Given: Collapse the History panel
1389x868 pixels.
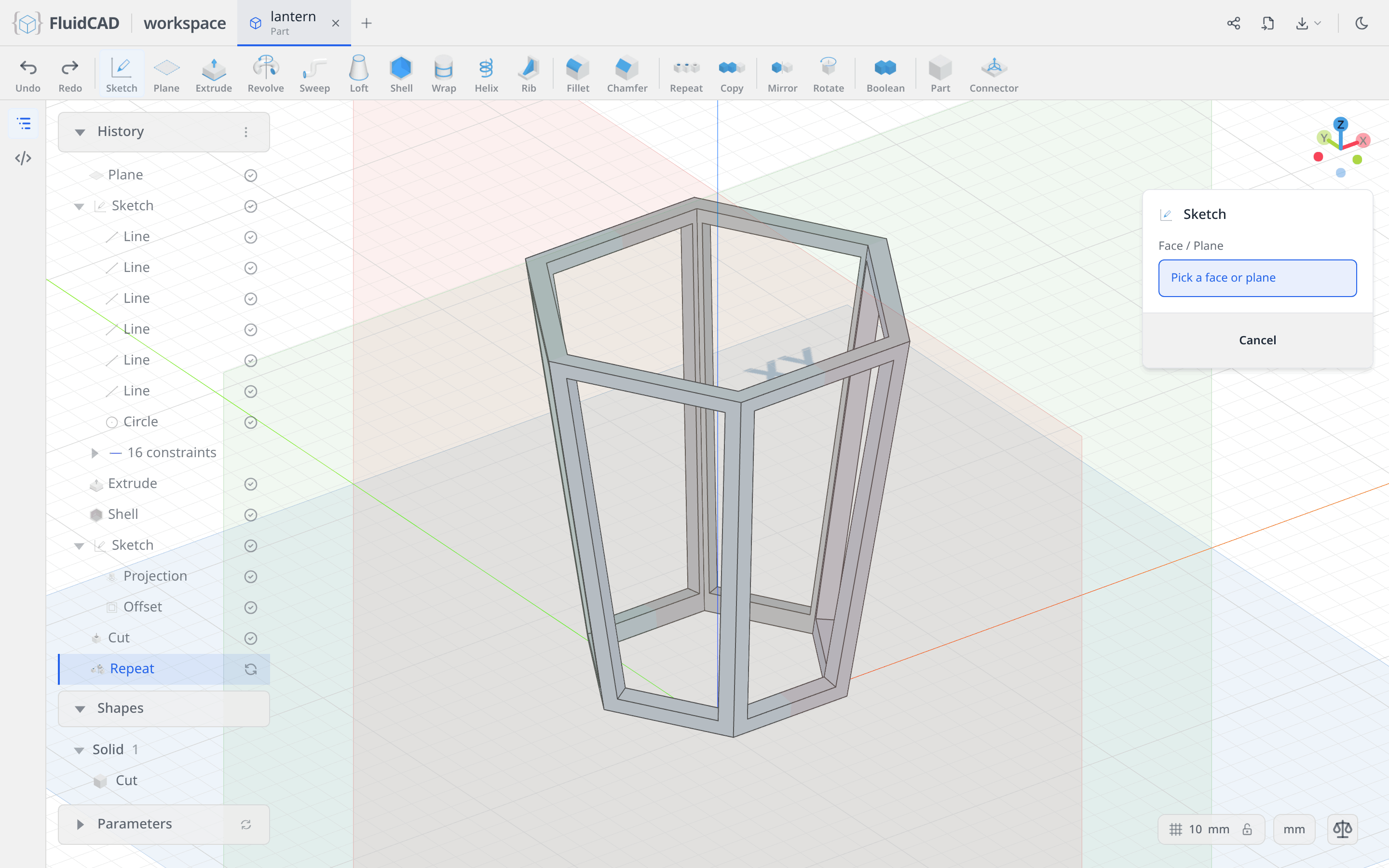Looking at the screenshot, I should pyautogui.click(x=80, y=132).
